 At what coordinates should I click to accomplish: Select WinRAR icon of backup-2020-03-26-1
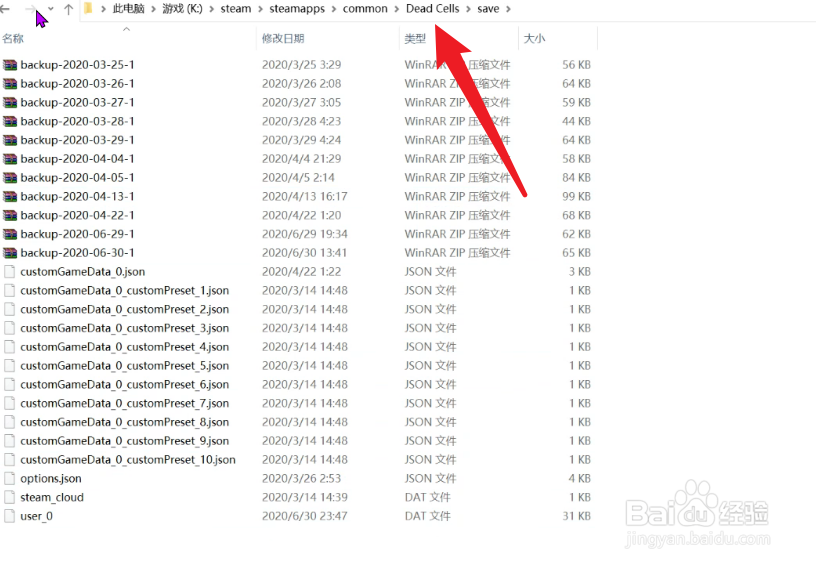[x=10, y=84]
